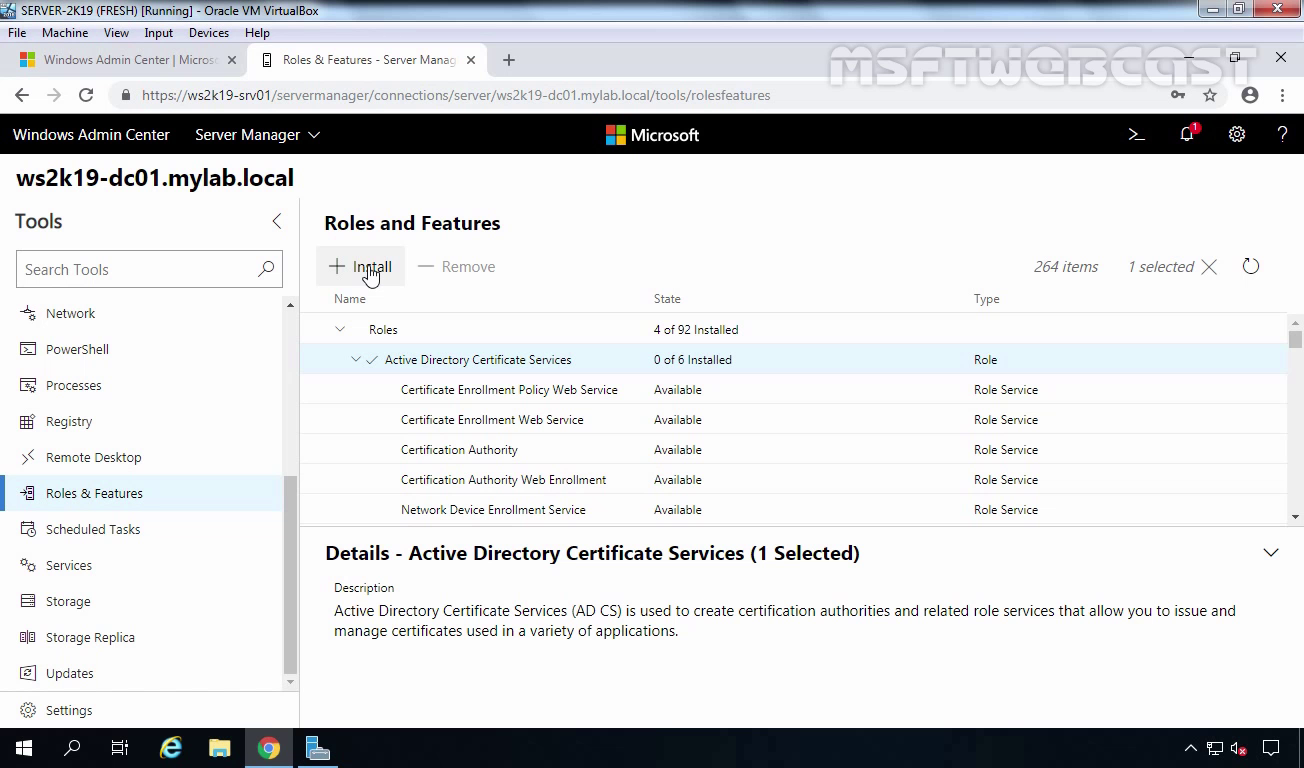The height and width of the screenshot is (768, 1304).
Task: Sort by the Name column header
Action: (350, 299)
